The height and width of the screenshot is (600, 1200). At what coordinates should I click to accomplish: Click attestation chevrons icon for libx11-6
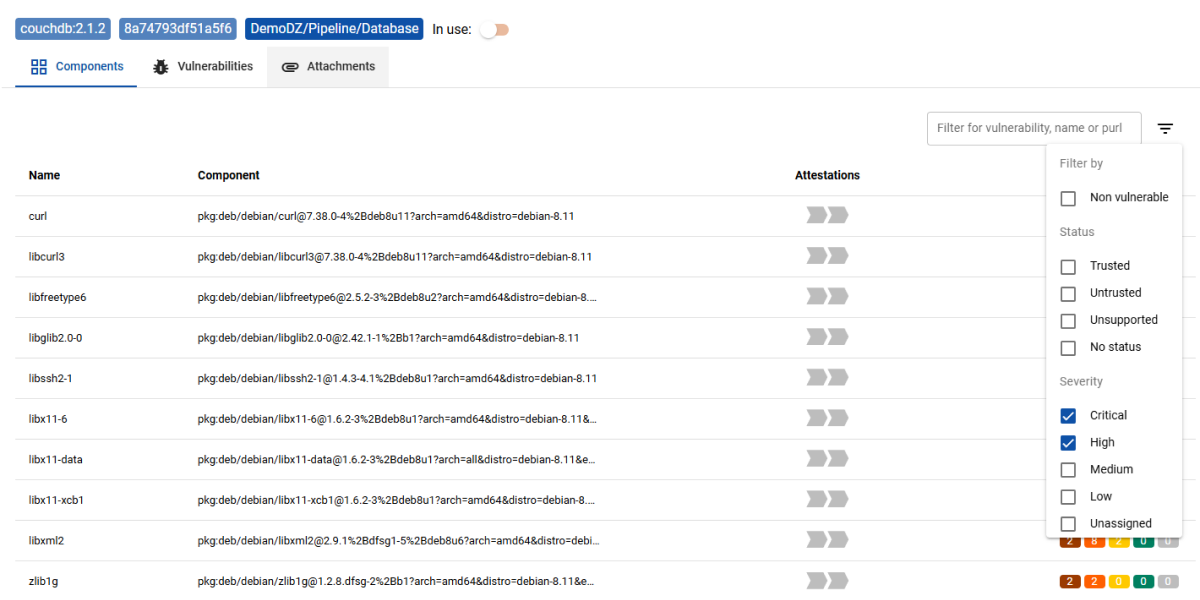827,418
